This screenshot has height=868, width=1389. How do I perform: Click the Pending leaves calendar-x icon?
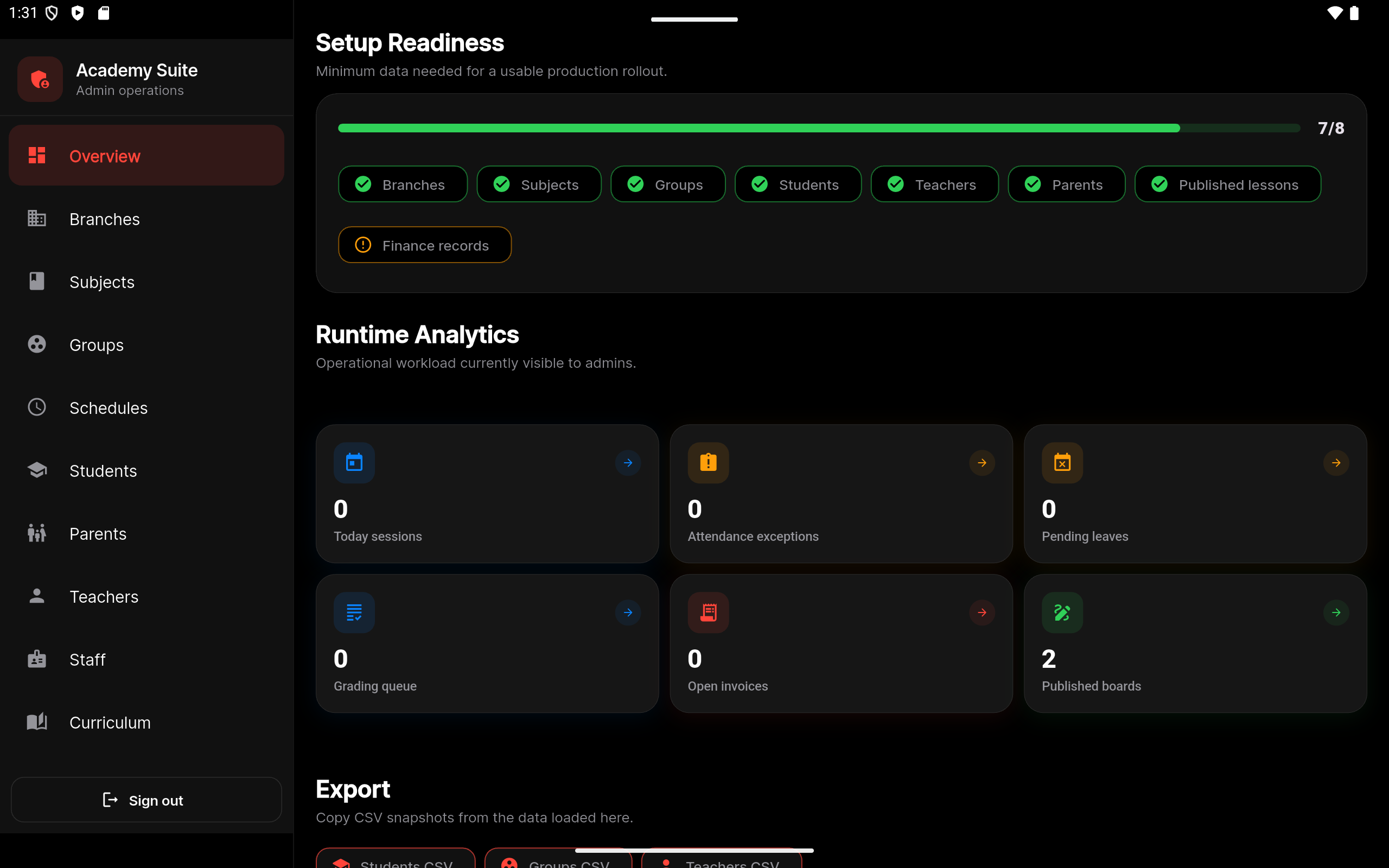tap(1062, 463)
